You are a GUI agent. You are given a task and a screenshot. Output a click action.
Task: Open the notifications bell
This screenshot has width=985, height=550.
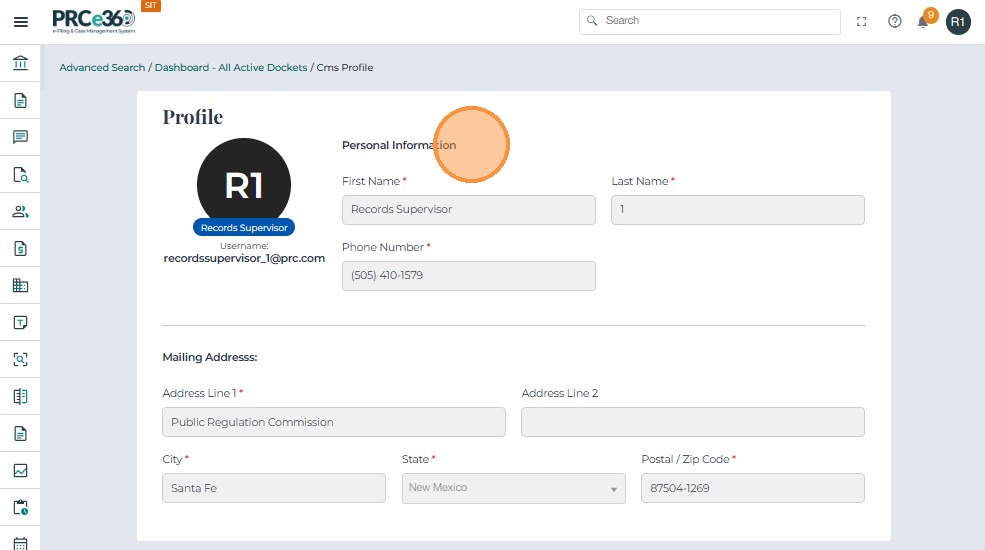click(924, 21)
